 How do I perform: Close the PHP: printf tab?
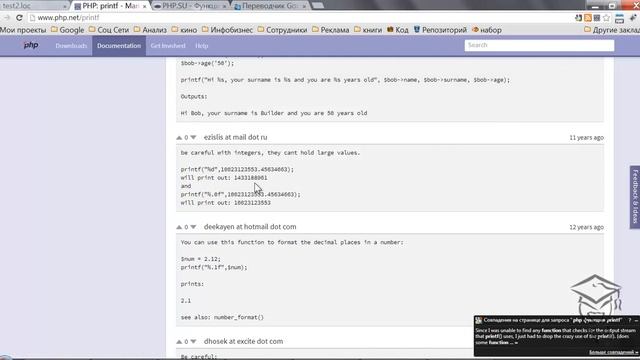tap(144, 6)
